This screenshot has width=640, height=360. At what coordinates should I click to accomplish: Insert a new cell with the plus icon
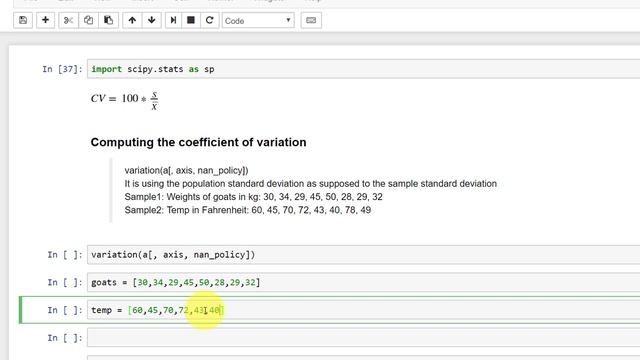45,20
